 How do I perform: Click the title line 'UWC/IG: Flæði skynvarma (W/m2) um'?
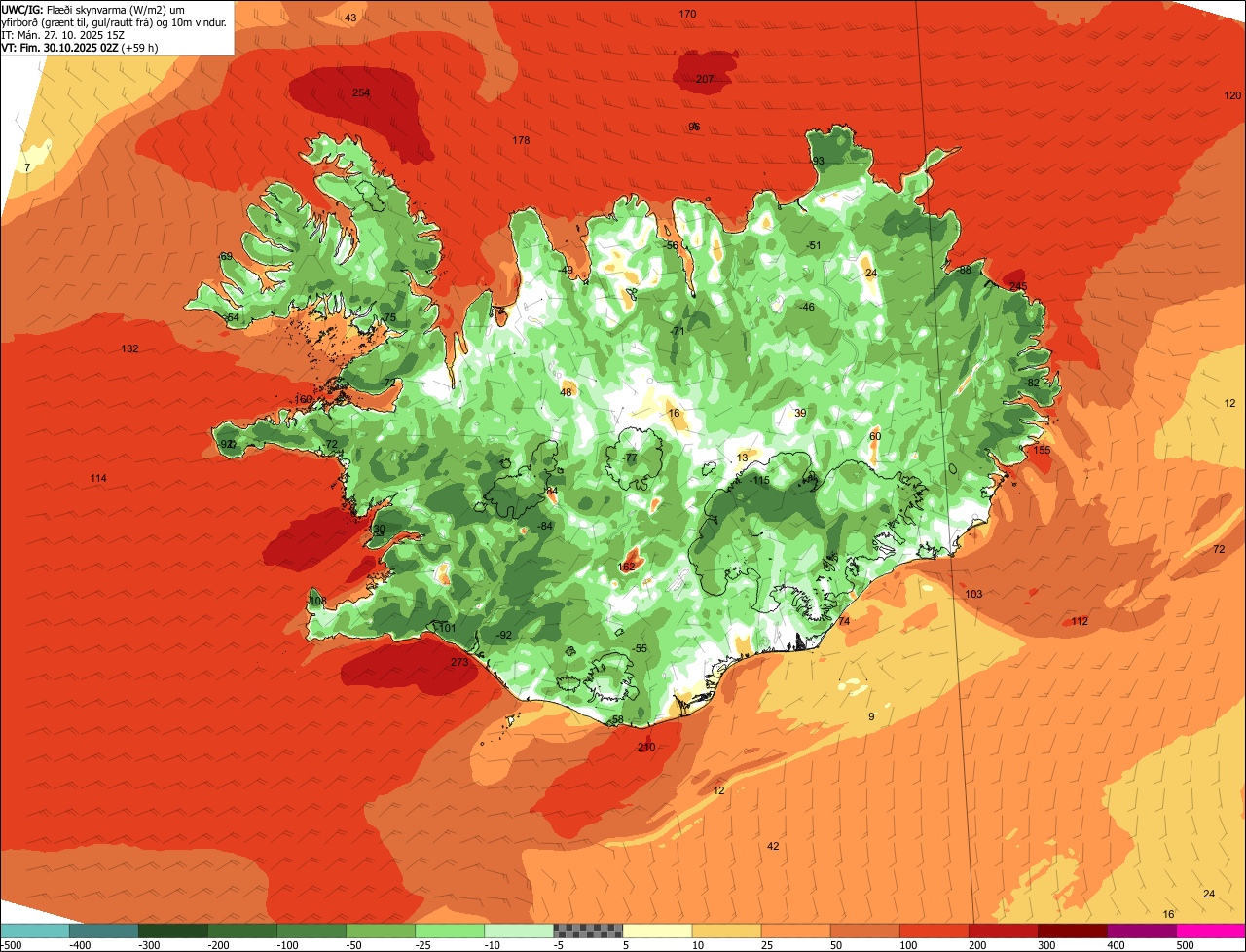(x=93, y=9)
